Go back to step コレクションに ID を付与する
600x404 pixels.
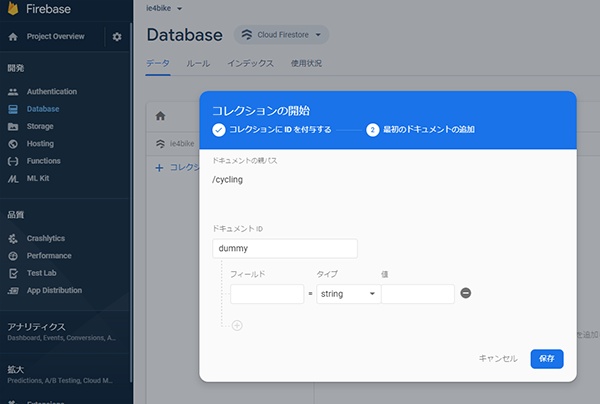[272, 130]
